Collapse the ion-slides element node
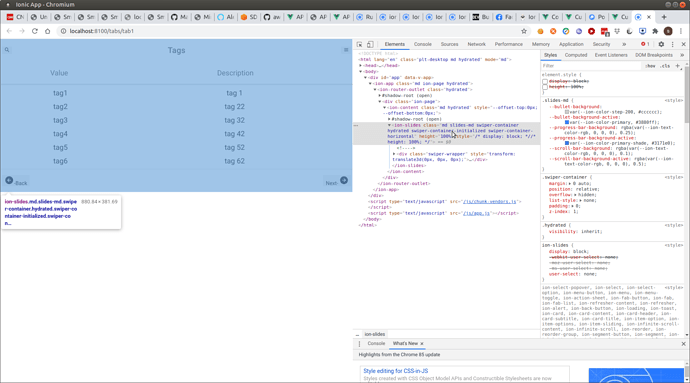690x383 pixels. pos(389,125)
